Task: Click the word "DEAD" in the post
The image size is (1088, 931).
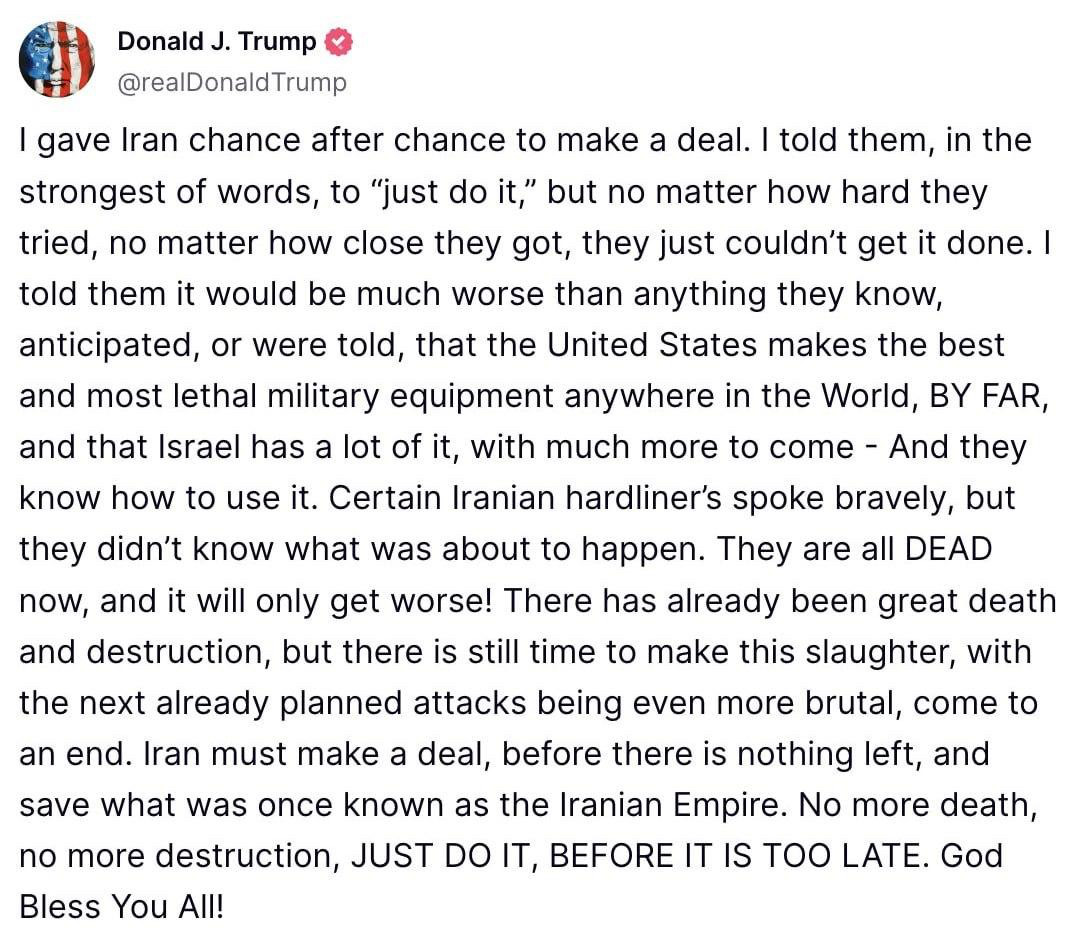Action: [x=949, y=549]
